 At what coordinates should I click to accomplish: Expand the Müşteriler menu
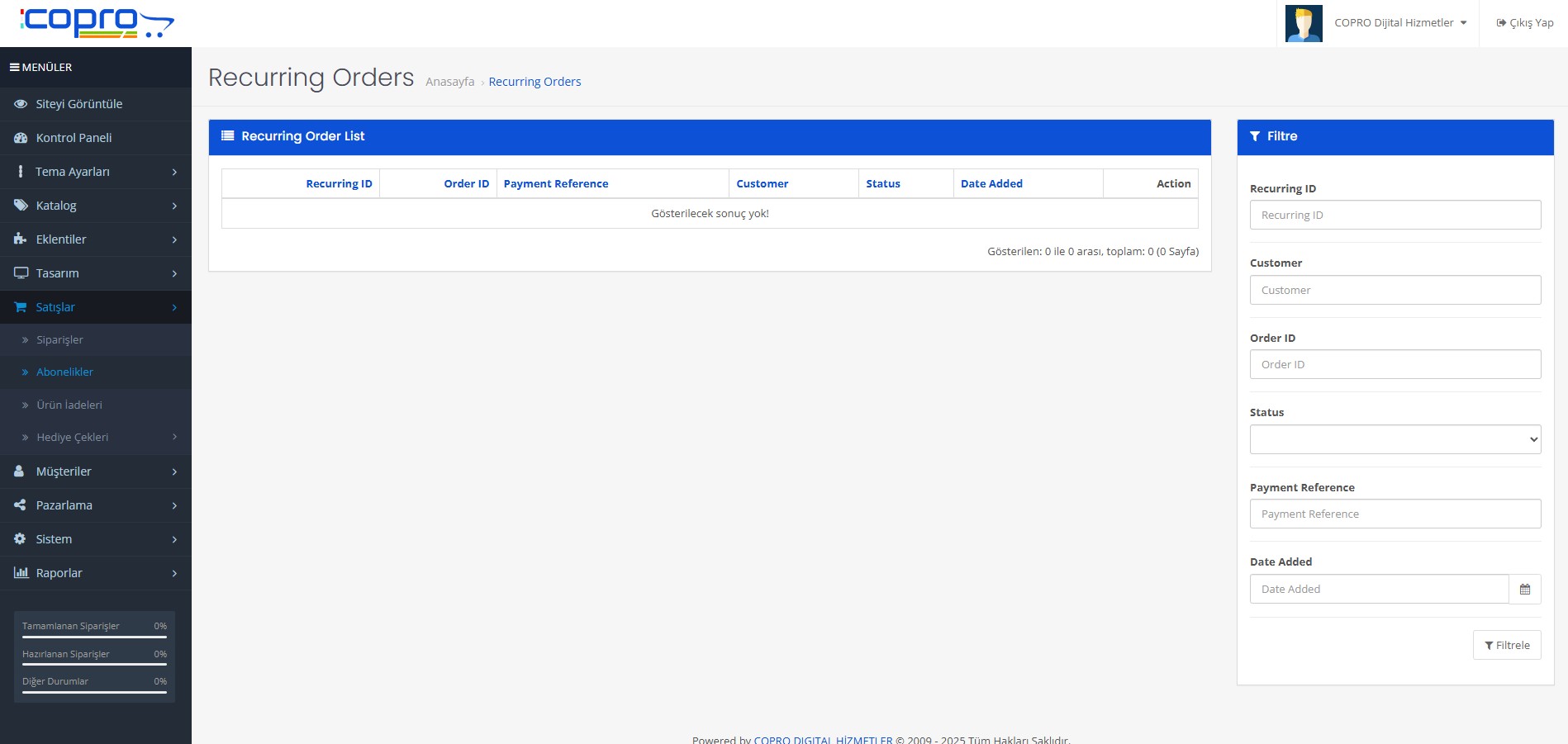pos(96,472)
